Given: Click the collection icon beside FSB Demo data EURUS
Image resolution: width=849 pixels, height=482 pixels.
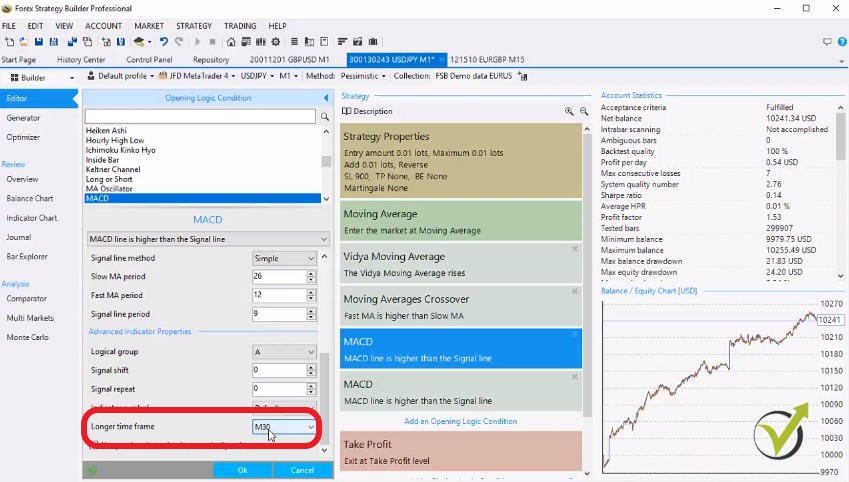Looking at the screenshot, I should point(523,76).
